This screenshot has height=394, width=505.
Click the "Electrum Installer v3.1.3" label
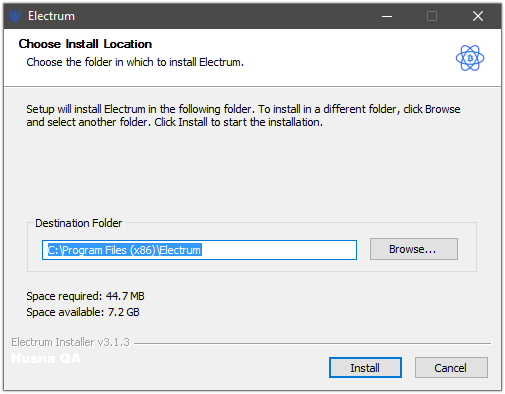click(70, 342)
